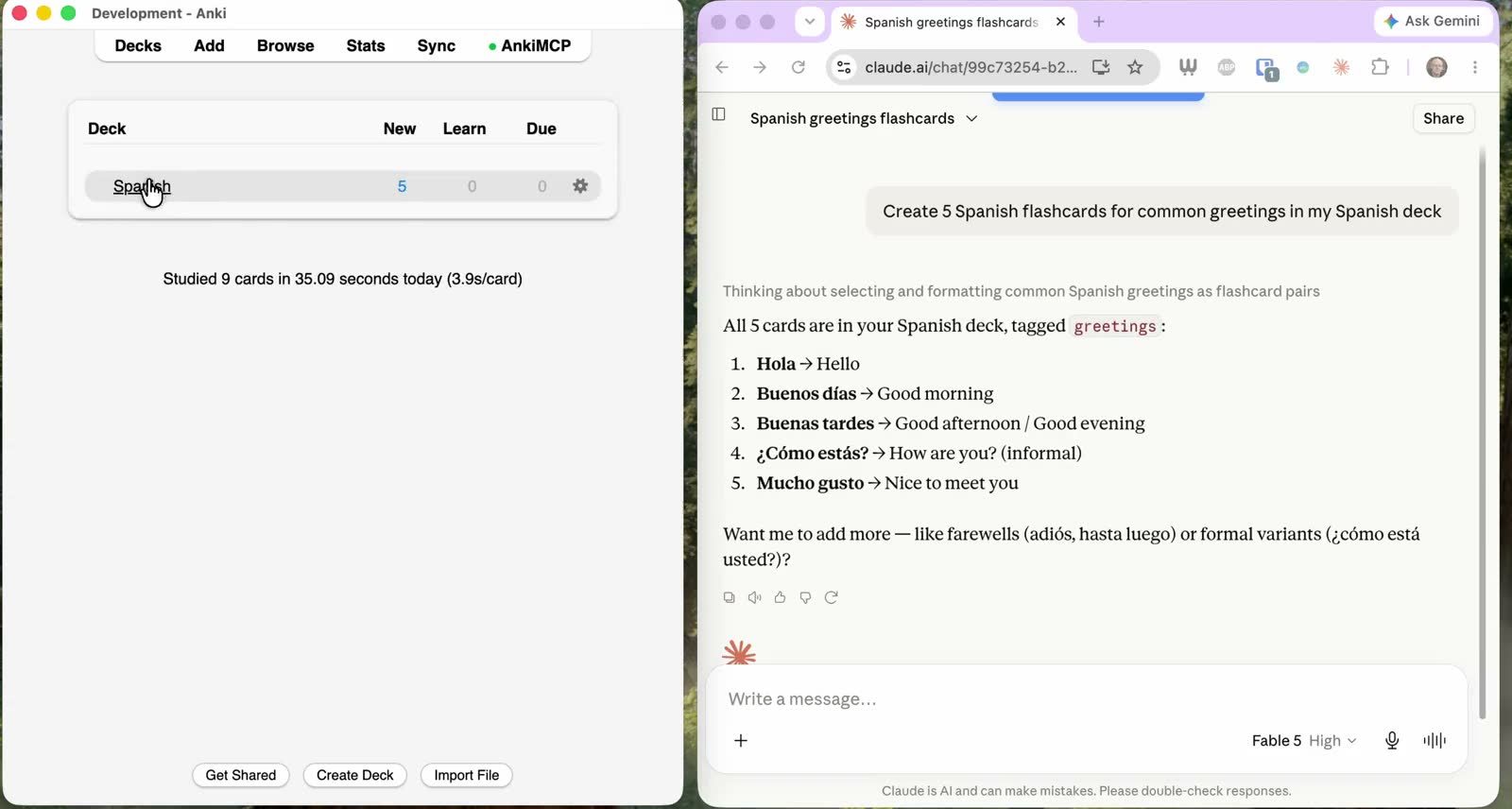Image resolution: width=1512 pixels, height=809 pixels.
Task: Open the browser profile avatar
Action: click(x=1436, y=67)
